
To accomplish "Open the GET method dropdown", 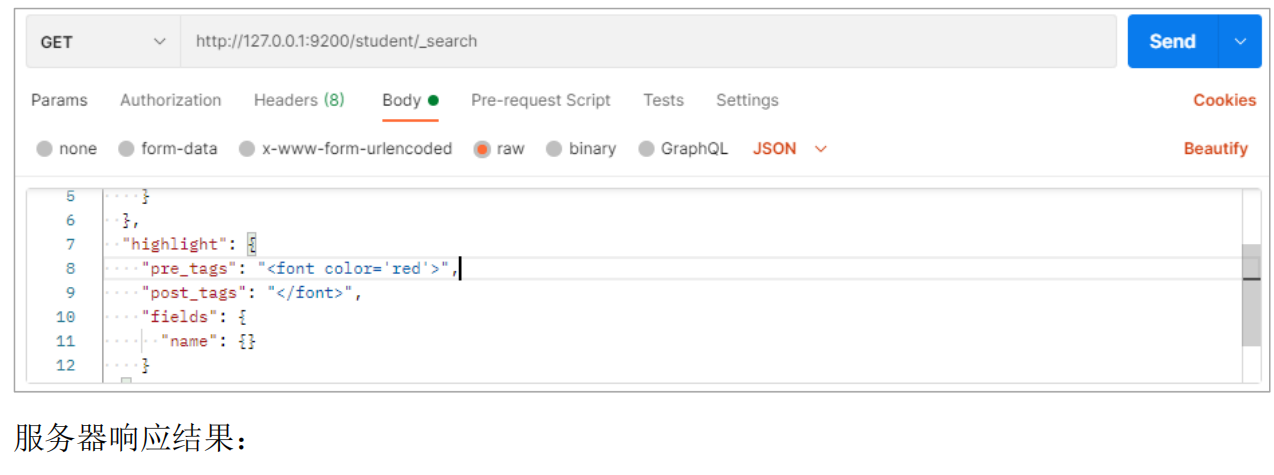I will pyautogui.click(x=102, y=42).
